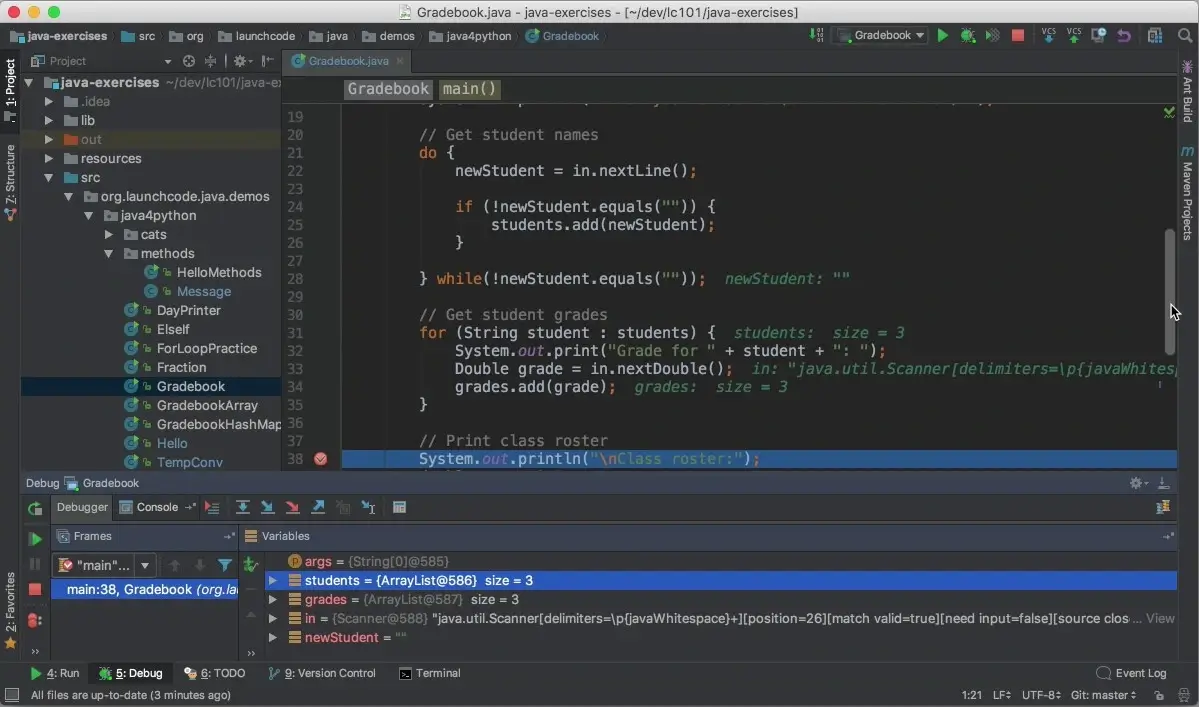Click the Step Over icon in the debugger toolbar
Image resolution: width=1199 pixels, height=707 pixels.
point(243,507)
